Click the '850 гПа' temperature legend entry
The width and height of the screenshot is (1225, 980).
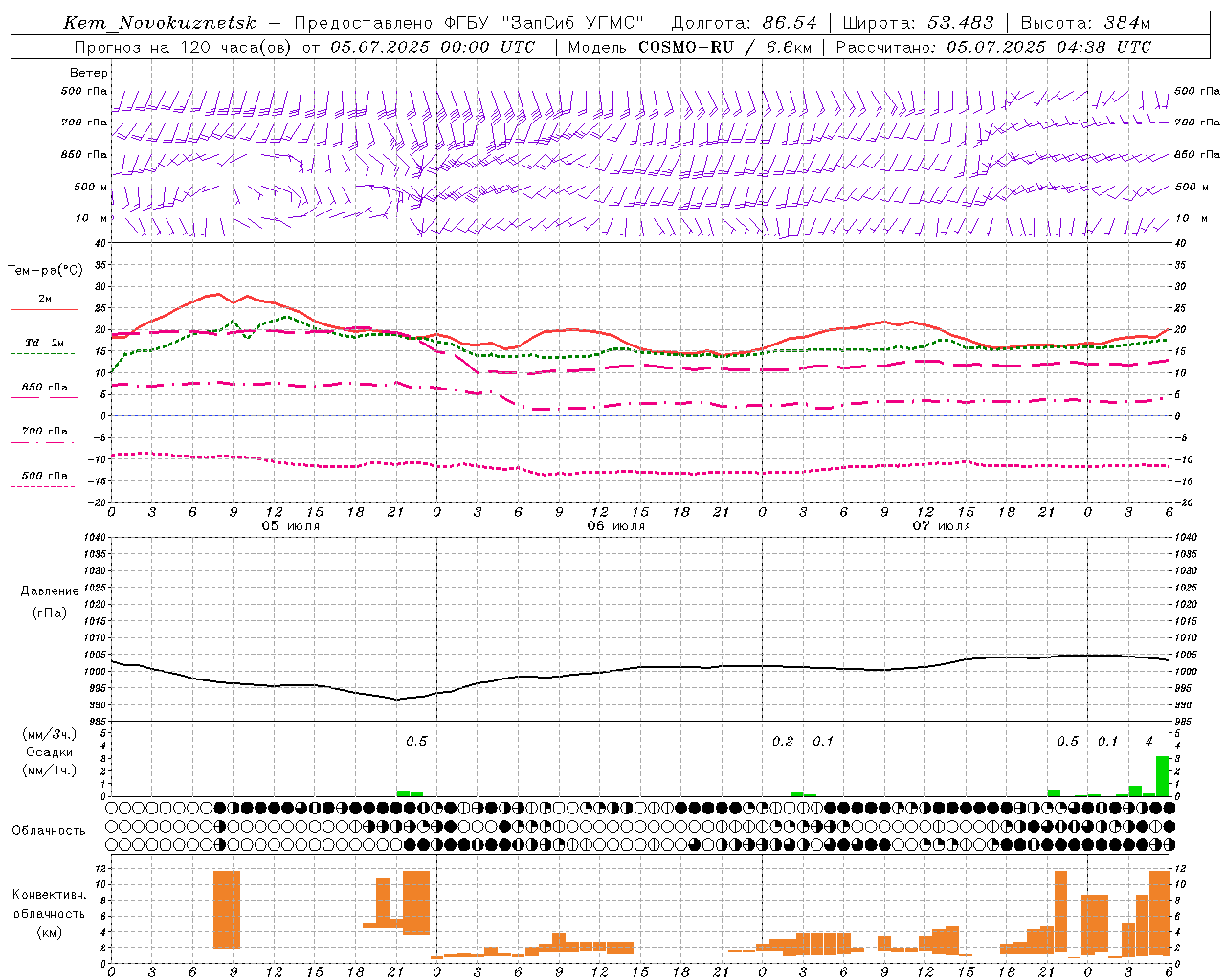tap(44, 388)
